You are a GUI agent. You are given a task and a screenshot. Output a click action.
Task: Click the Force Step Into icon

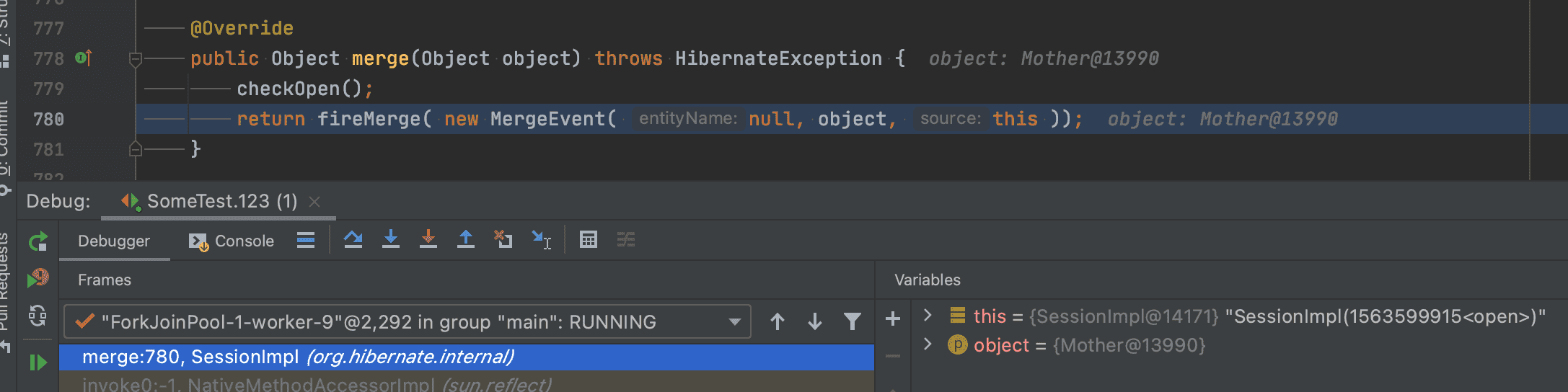(428, 240)
